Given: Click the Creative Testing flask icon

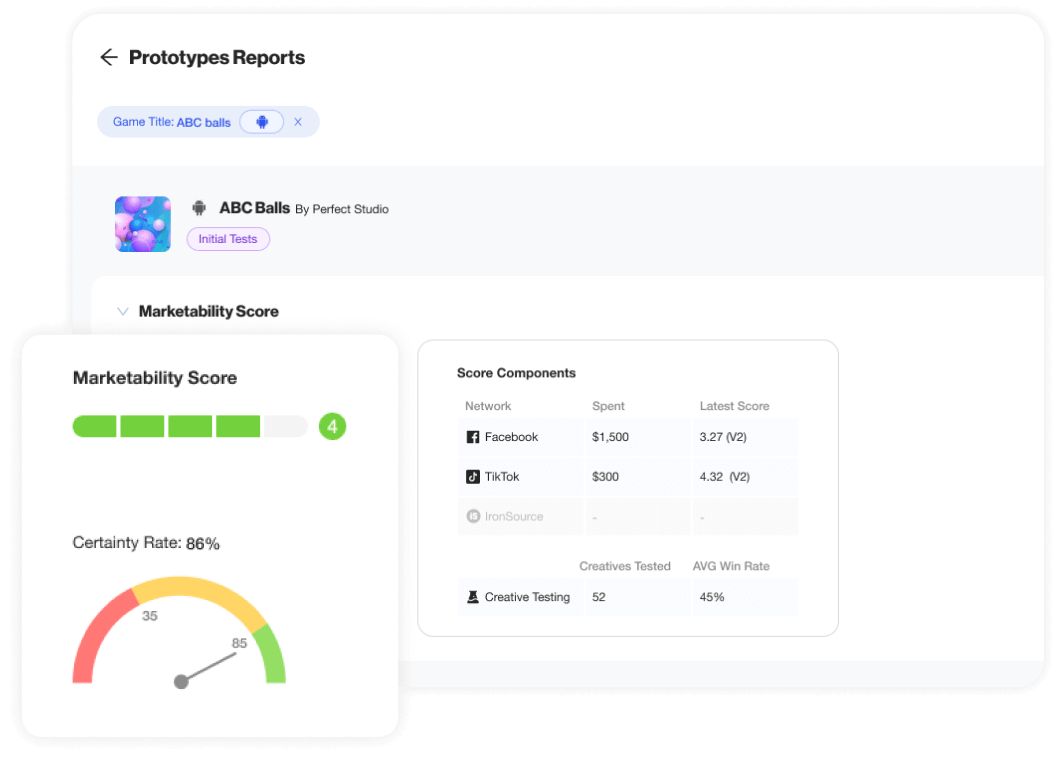Looking at the screenshot, I should click(x=473, y=597).
